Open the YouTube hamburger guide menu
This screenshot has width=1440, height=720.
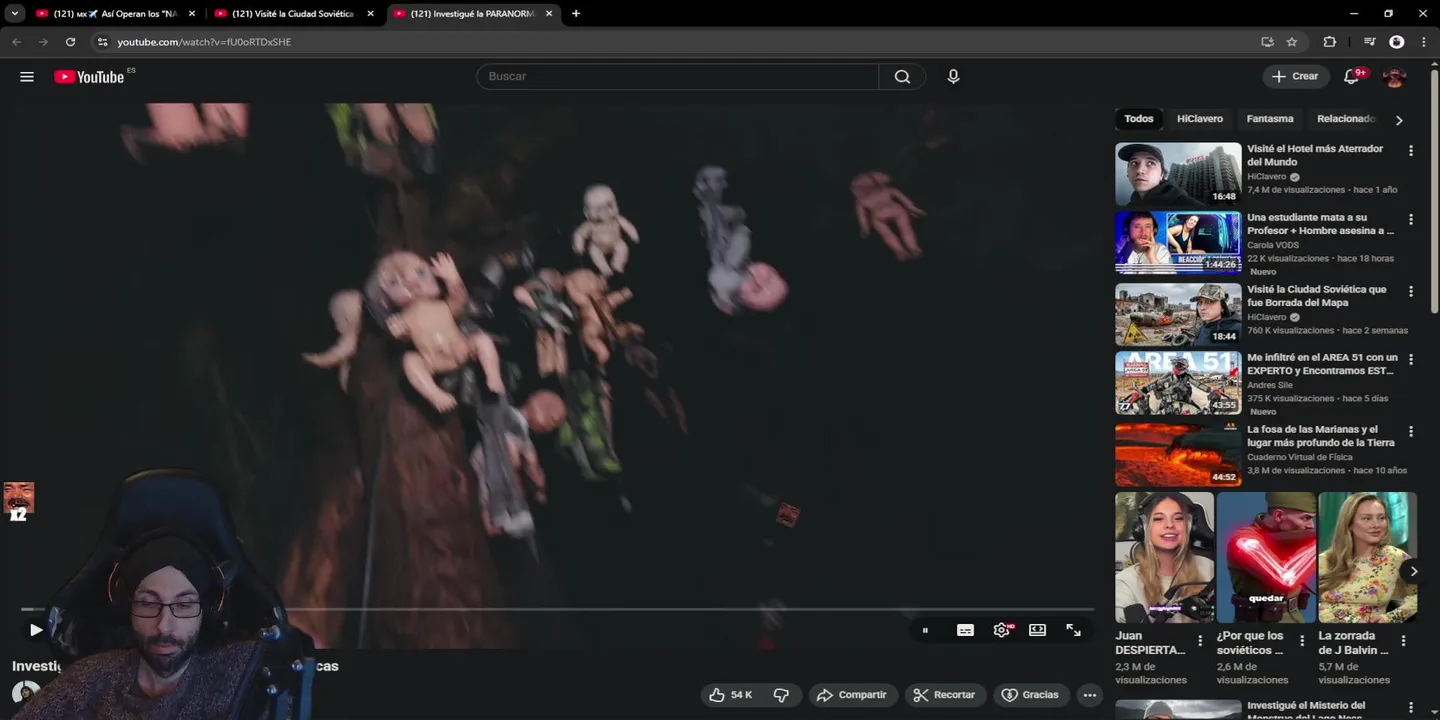pyautogui.click(x=27, y=77)
